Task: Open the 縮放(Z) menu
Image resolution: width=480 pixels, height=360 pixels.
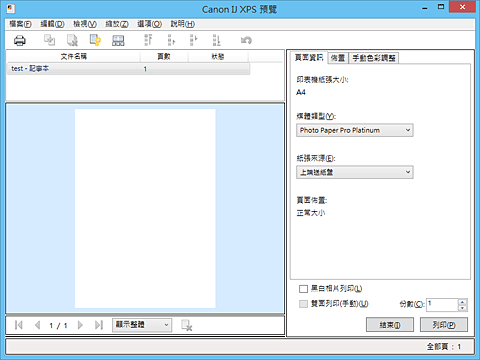Action: point(117,24)
